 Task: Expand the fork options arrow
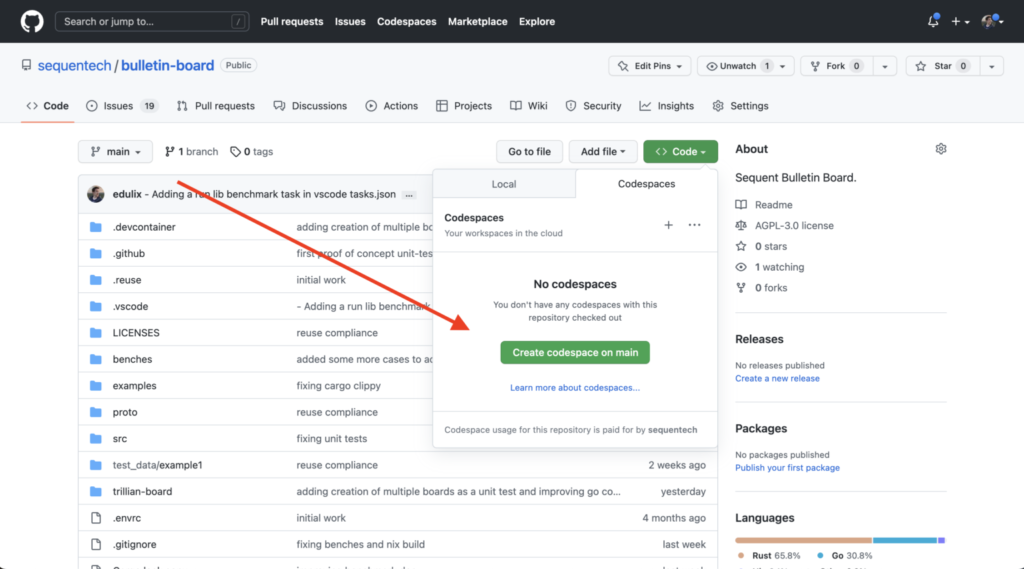coord(885,66)
